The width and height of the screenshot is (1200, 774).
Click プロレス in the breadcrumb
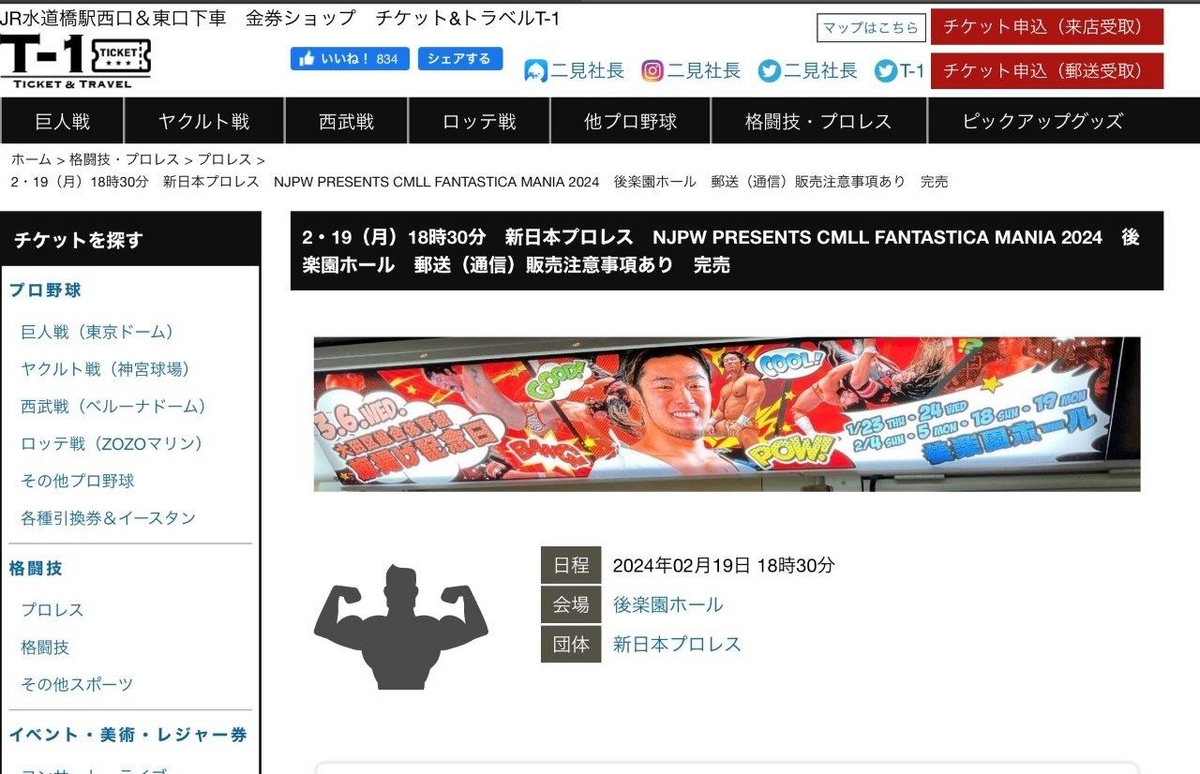pyautogui.click(x=224, y=159)
